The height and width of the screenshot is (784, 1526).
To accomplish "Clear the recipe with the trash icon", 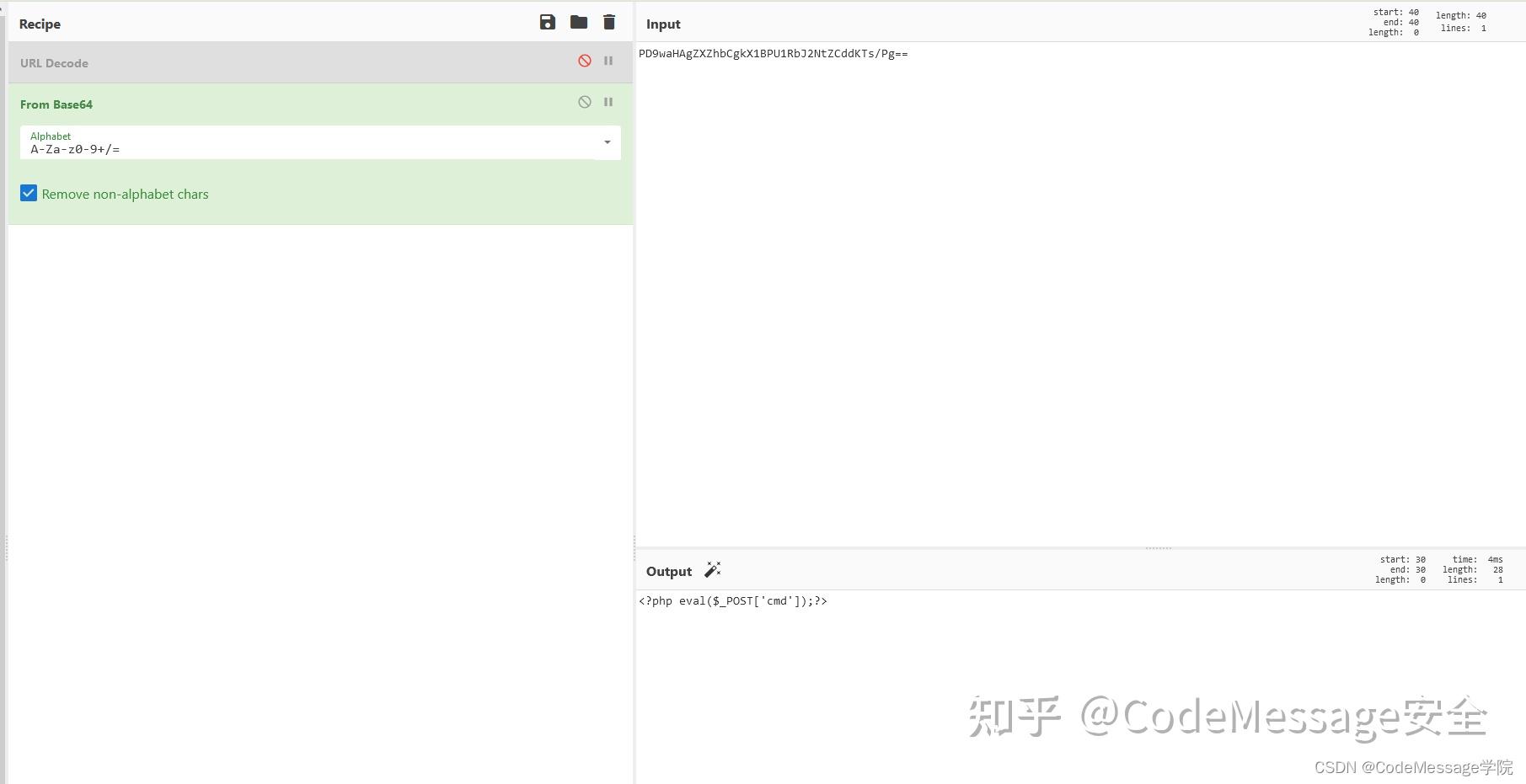I will 608,22.
